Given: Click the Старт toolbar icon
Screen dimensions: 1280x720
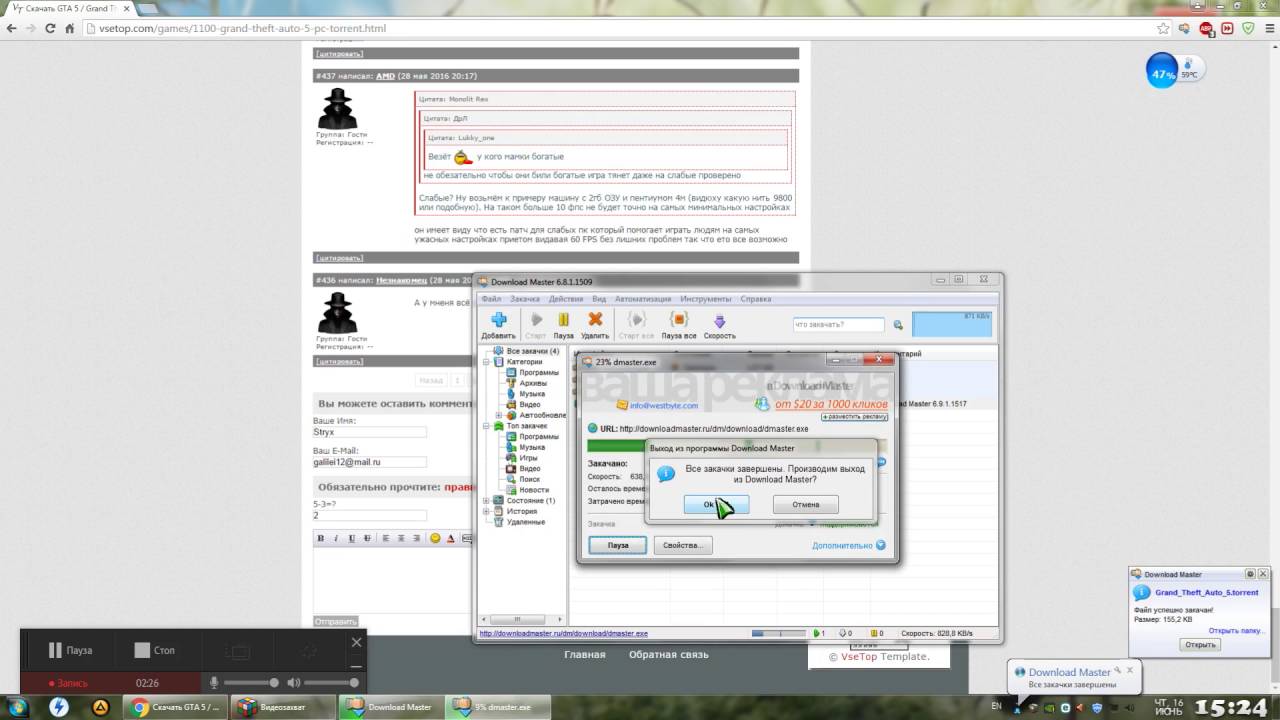Looking at the screenshot, I should click(536, 320).
